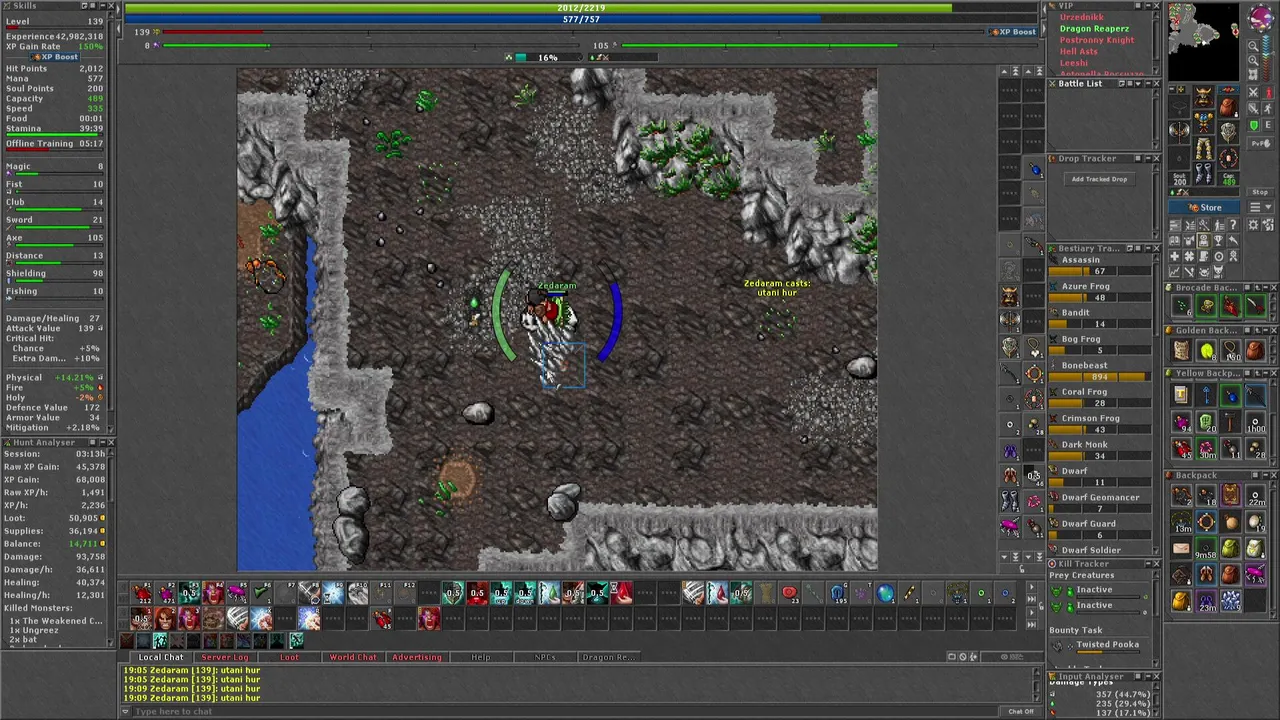The image size is (1280, 720).
Task: Toggle expert mode E button
Action: click(1268, 125)
